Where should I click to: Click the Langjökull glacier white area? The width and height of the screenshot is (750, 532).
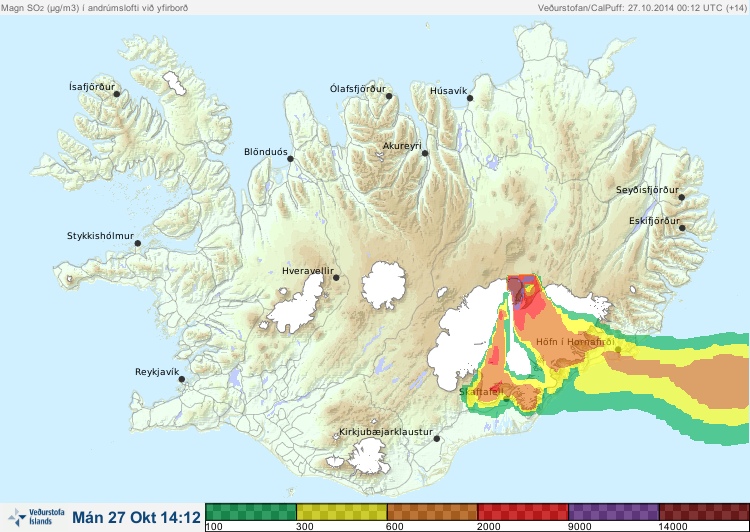tap(297, 306)
